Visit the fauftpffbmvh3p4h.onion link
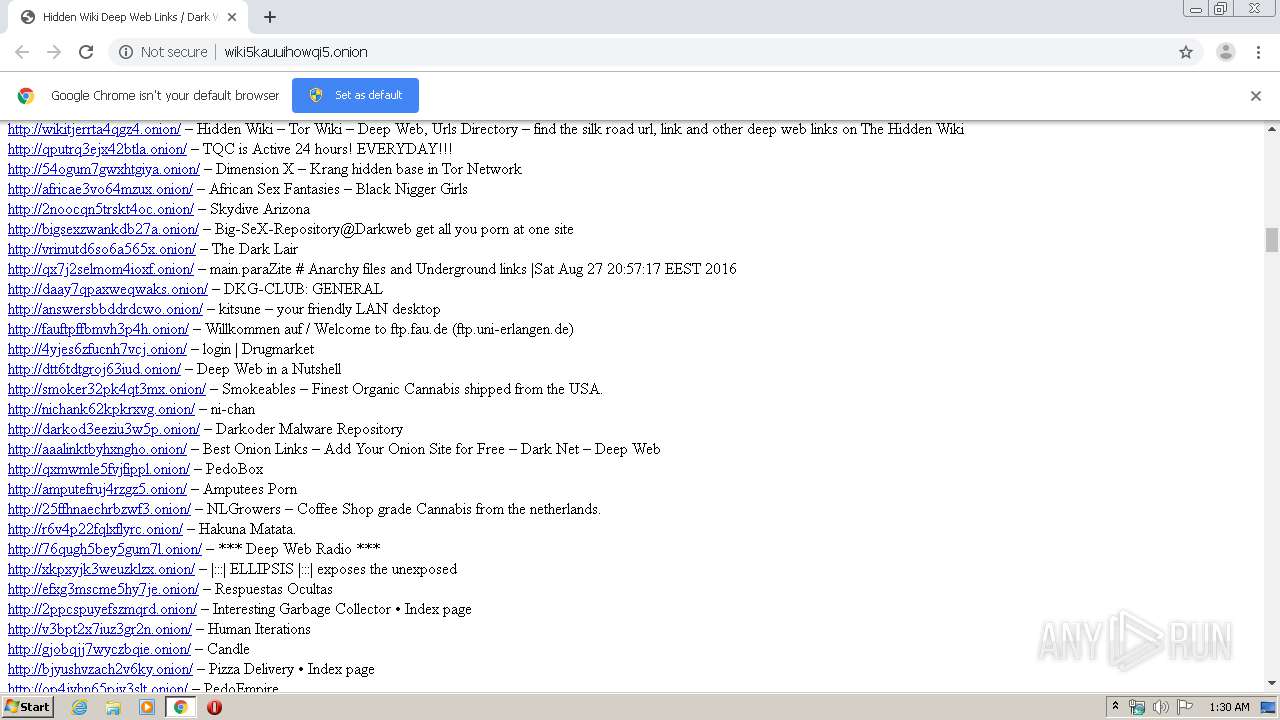 (x=98, y=329)
